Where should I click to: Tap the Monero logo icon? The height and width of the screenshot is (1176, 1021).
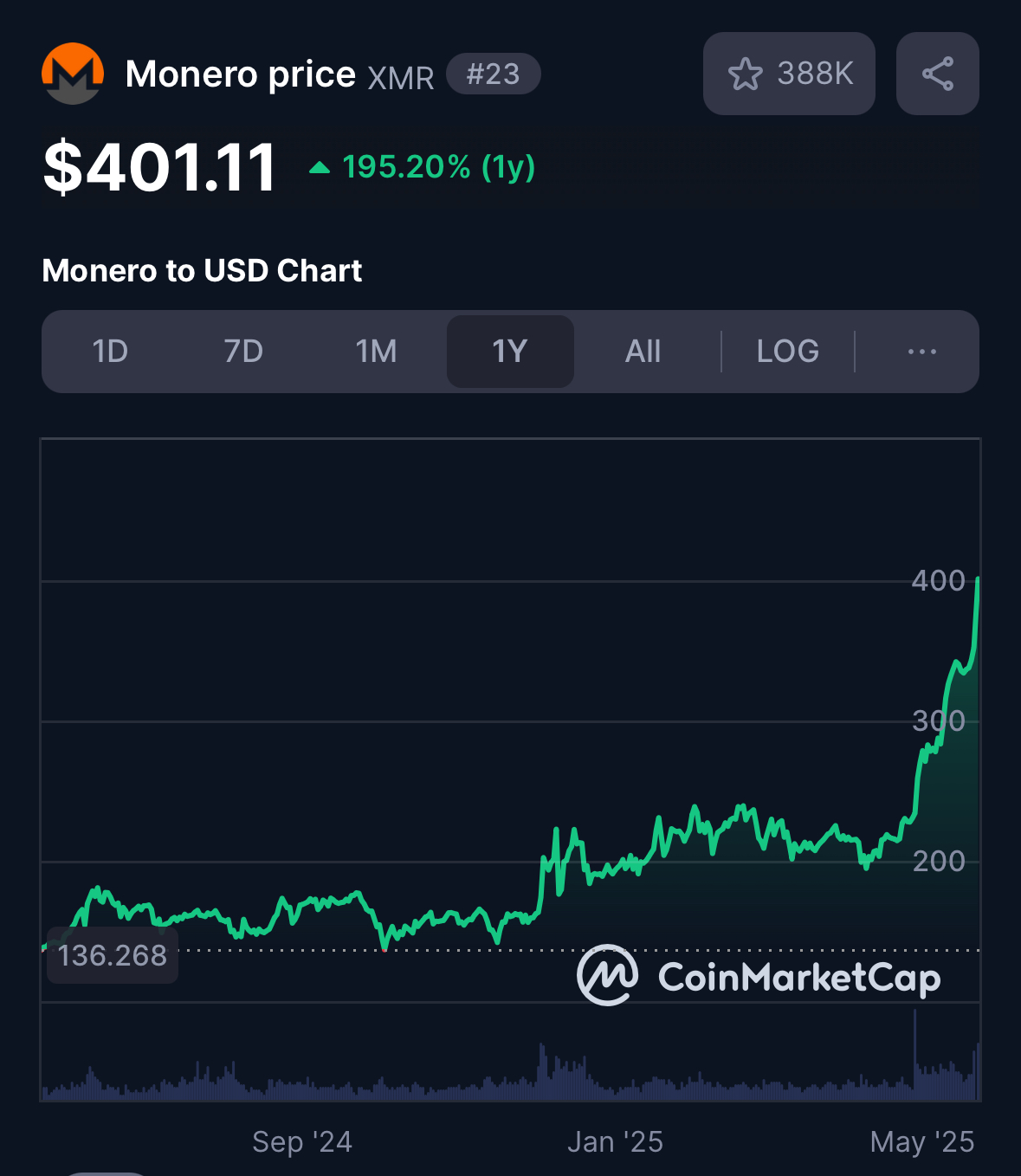point(73,74)
